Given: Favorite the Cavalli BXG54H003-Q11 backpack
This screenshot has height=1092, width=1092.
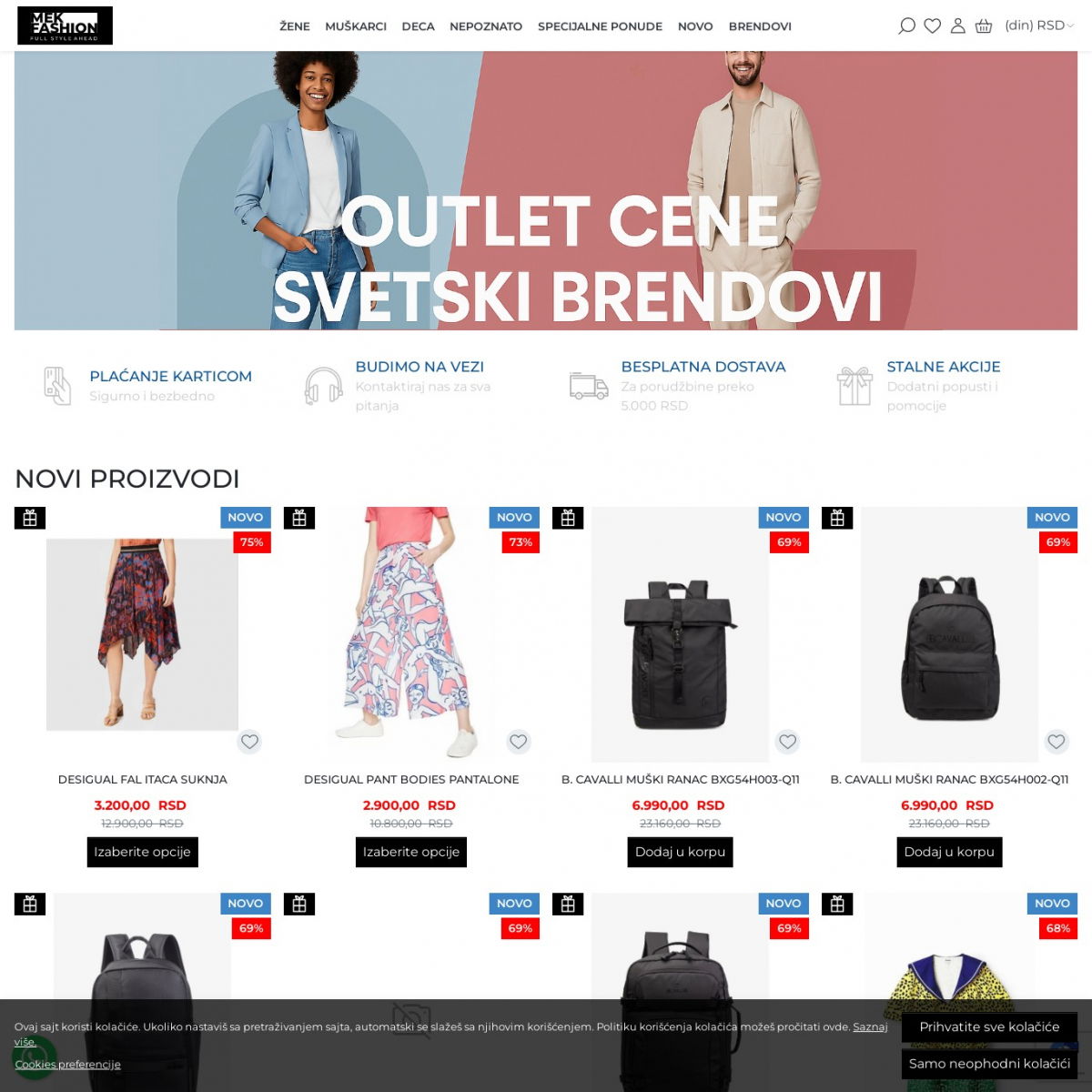Looking at the screenshot, I should point(788,742).
